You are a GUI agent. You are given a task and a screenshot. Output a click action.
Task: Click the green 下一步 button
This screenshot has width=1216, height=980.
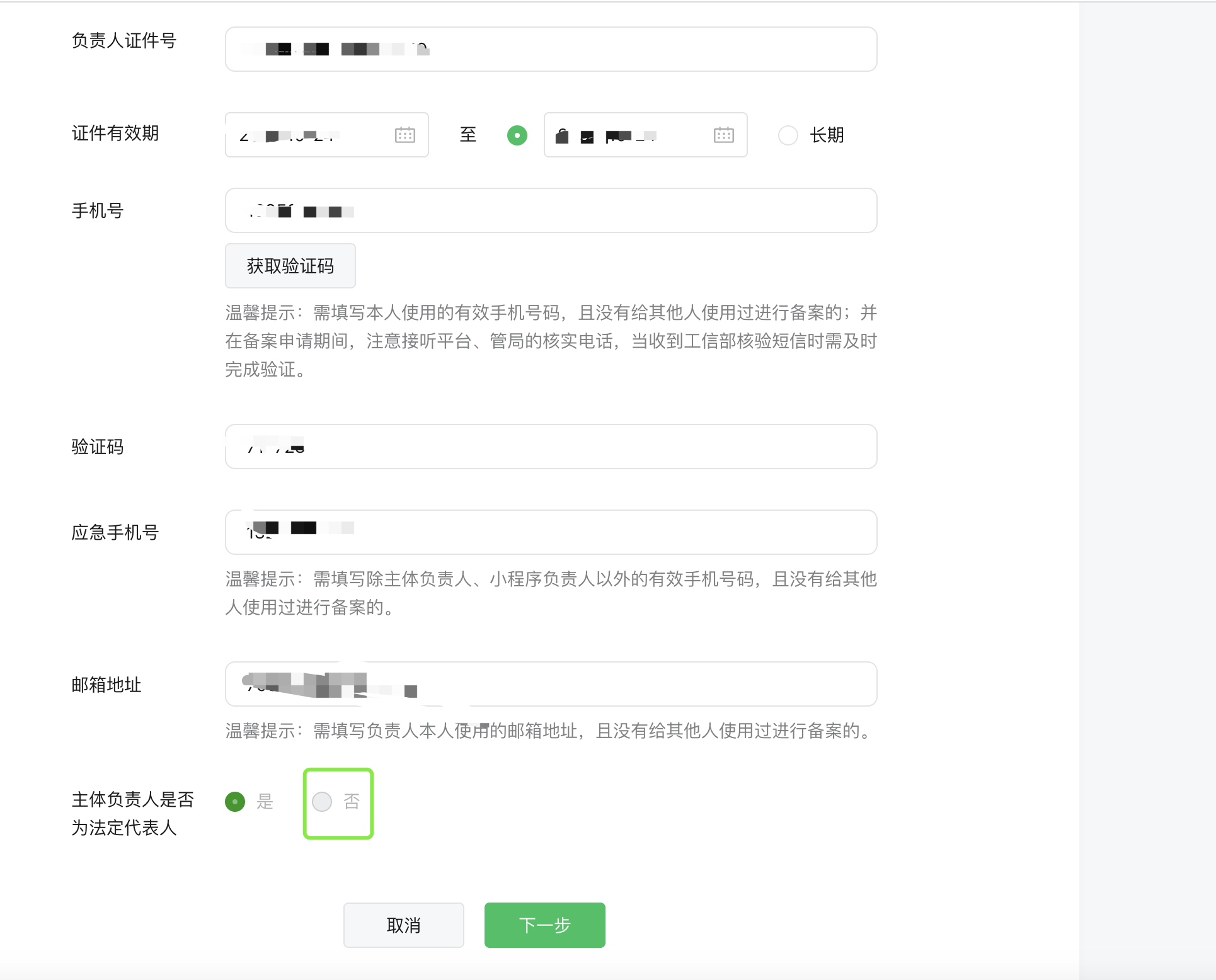(544, 925)
